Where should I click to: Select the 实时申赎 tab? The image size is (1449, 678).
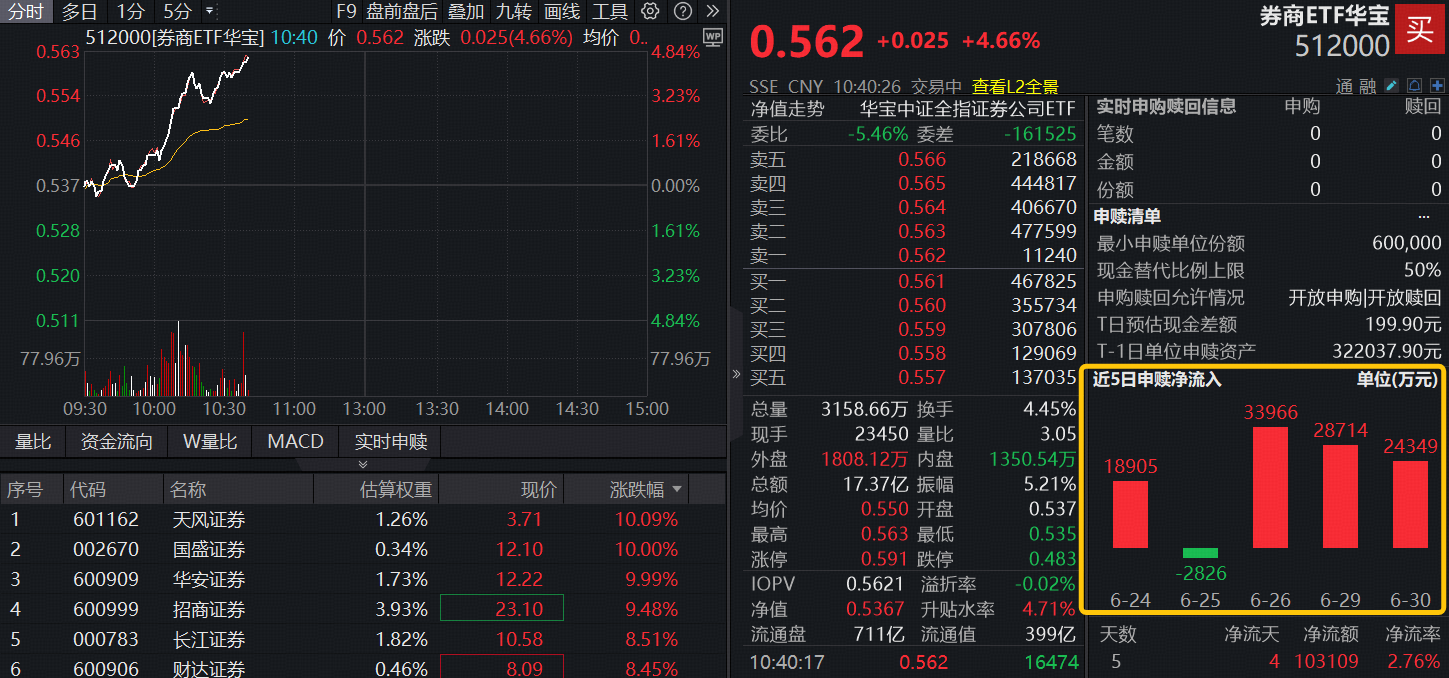(x=391, y=441)
